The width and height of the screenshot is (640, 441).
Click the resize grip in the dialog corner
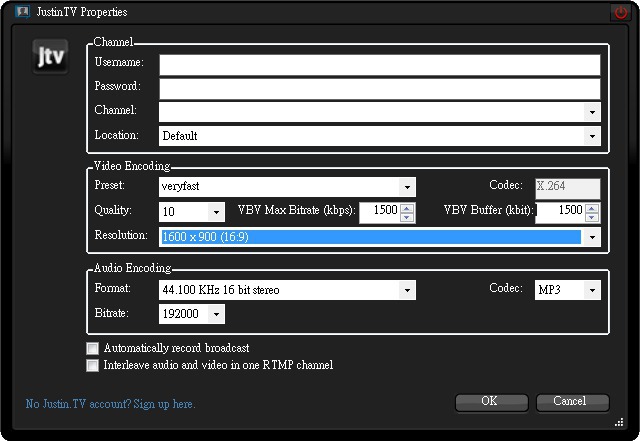pos(619,422)
